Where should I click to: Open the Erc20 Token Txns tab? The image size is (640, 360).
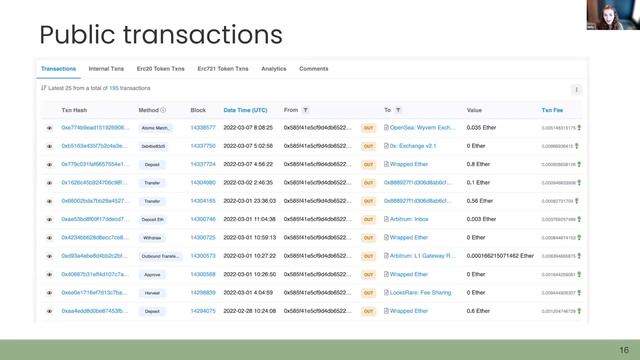(160, 69)
